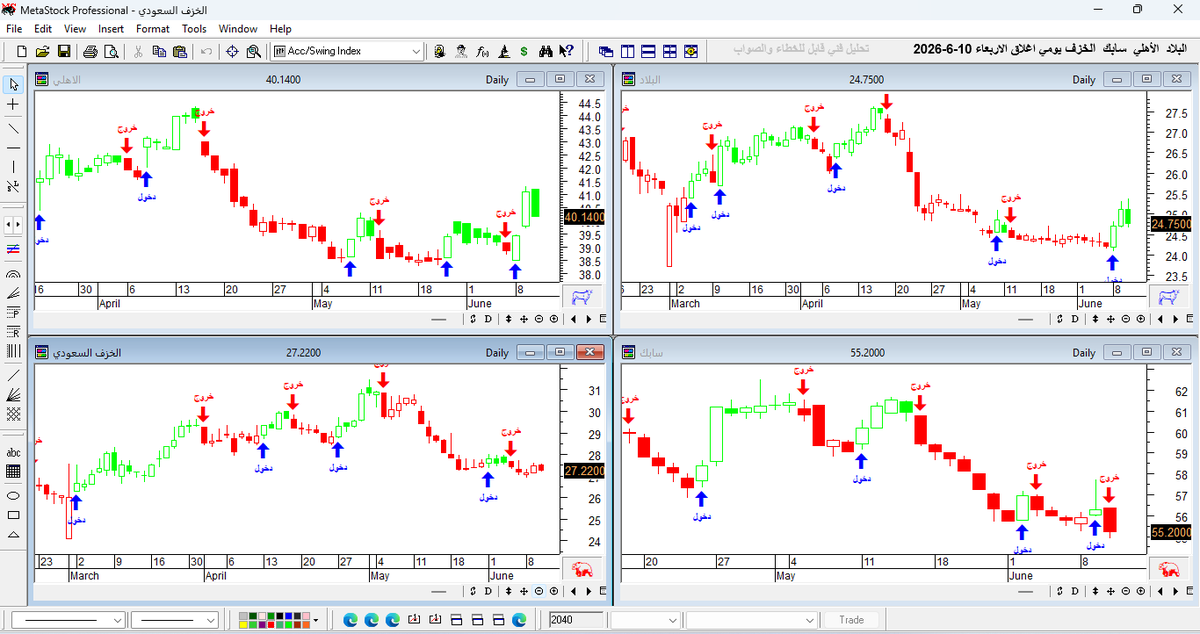Open the color palette dropdown arrow
This screenshot has height=634, width=1200.
pyautogui.click(x=316, y=620)
